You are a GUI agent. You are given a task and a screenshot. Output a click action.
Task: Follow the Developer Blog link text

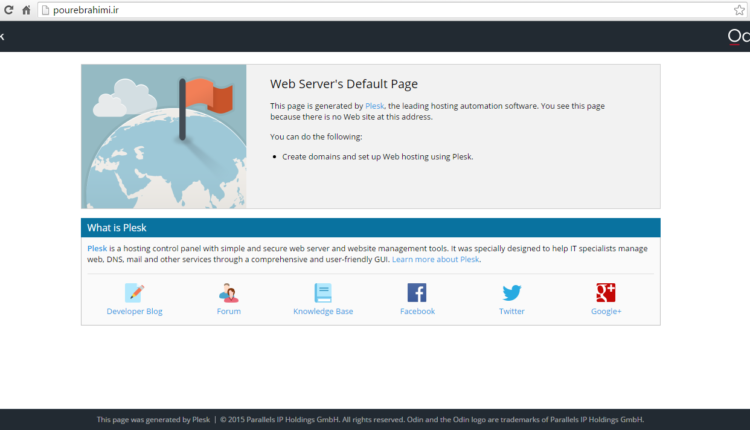[x=134, y=311]
